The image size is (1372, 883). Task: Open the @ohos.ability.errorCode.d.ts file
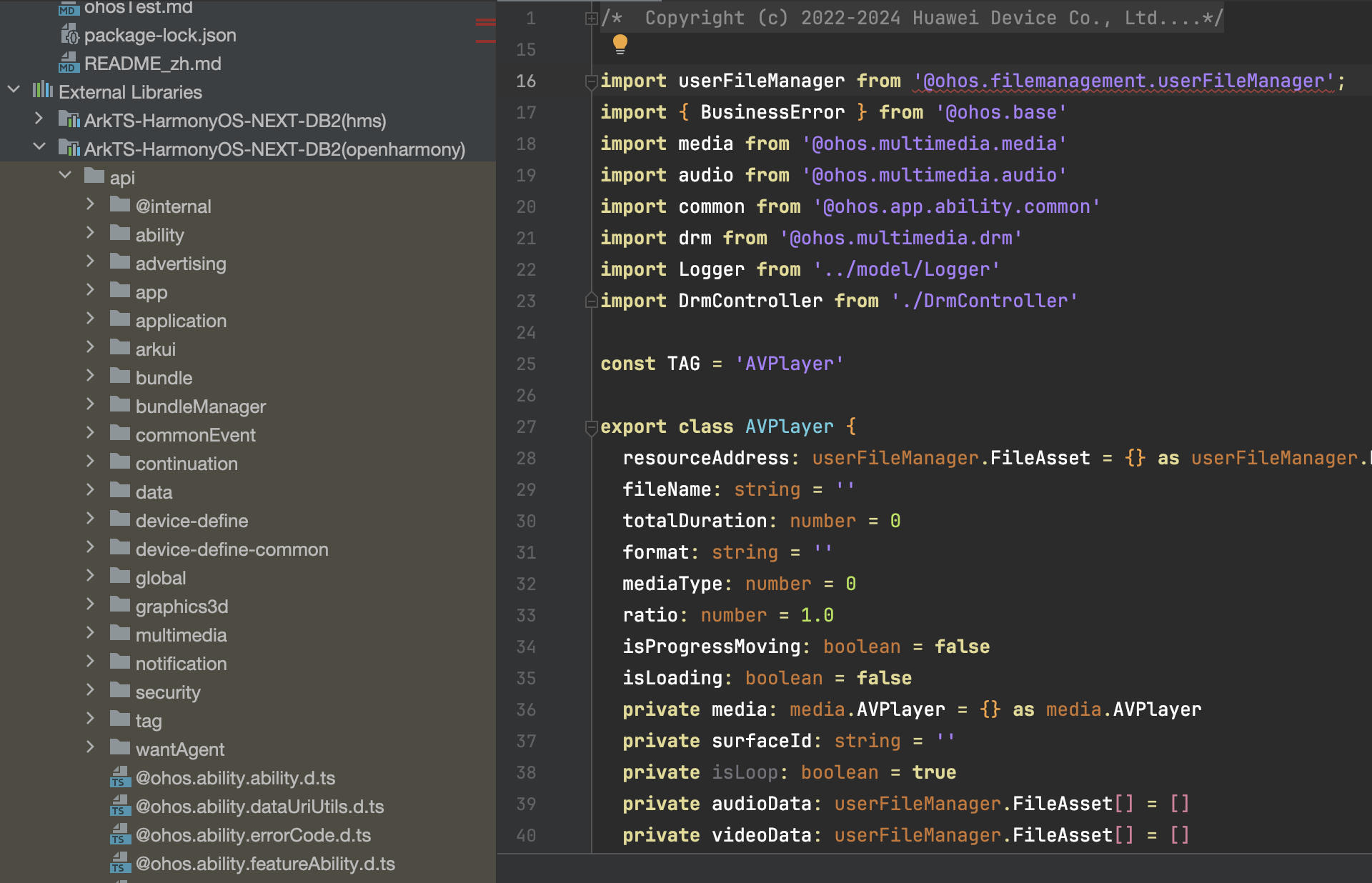pos(253,835)
